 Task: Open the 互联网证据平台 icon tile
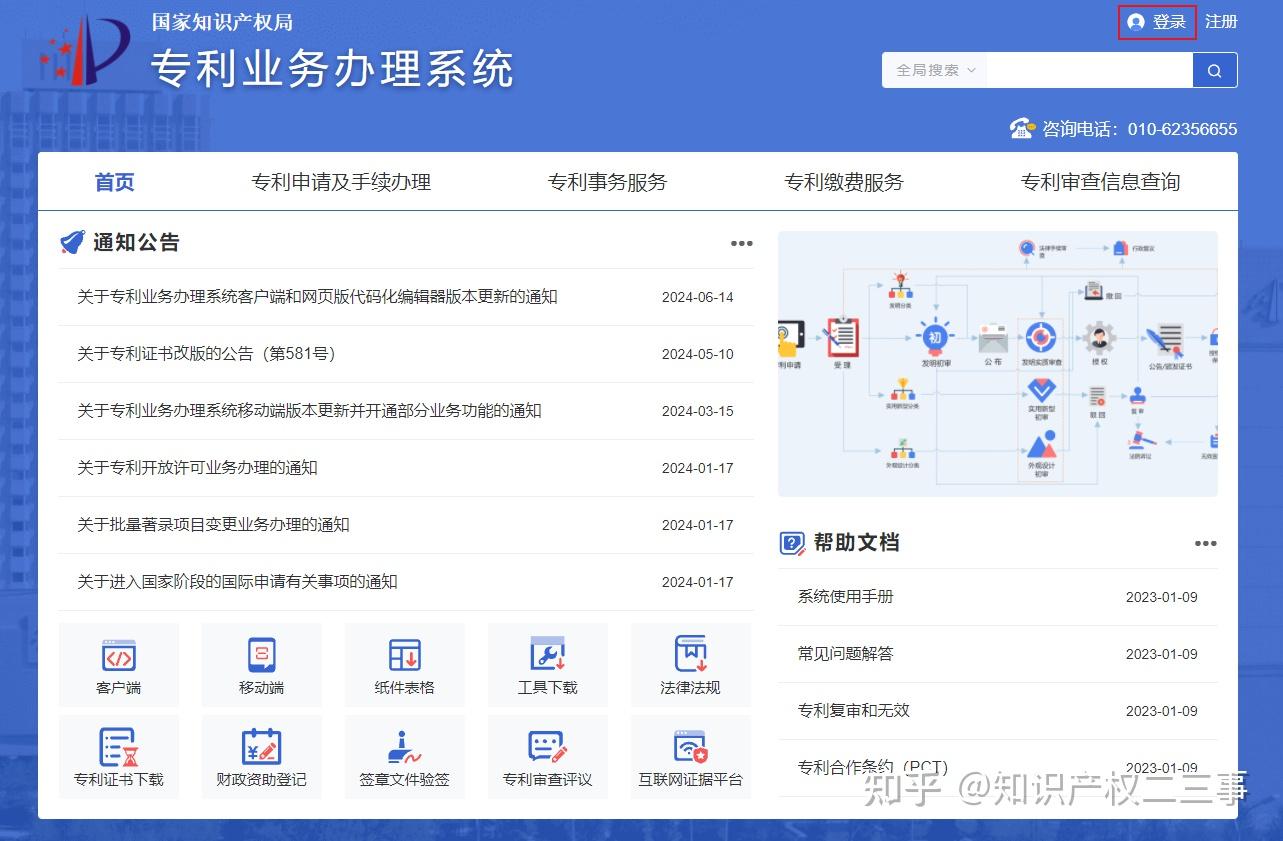coord(691,756)
